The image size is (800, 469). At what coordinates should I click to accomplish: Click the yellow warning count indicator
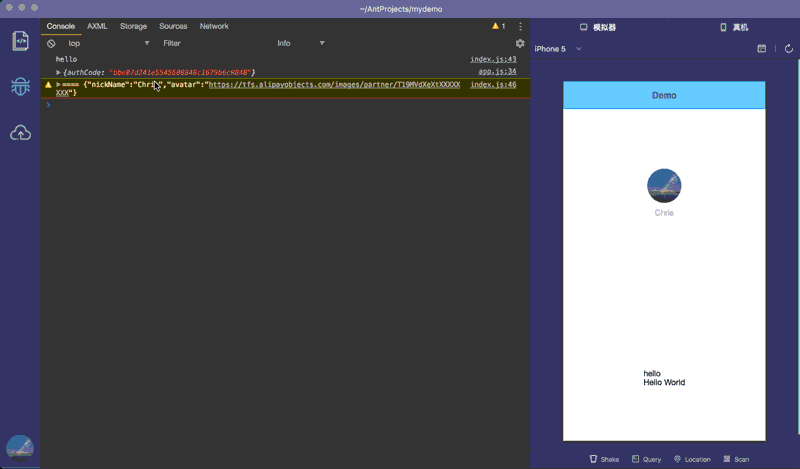click(498, 26)
